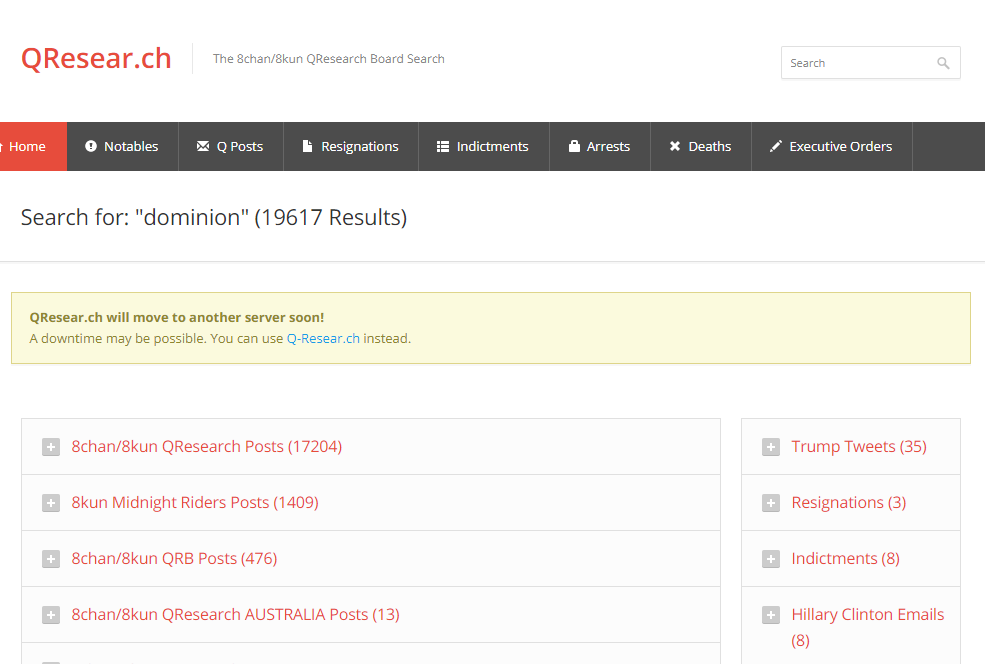The width and height of the screenshot is (985, 664).
Task: Expand 8chan/8kun QResearch Posts plus icon
Action: [x=51, y=447]
